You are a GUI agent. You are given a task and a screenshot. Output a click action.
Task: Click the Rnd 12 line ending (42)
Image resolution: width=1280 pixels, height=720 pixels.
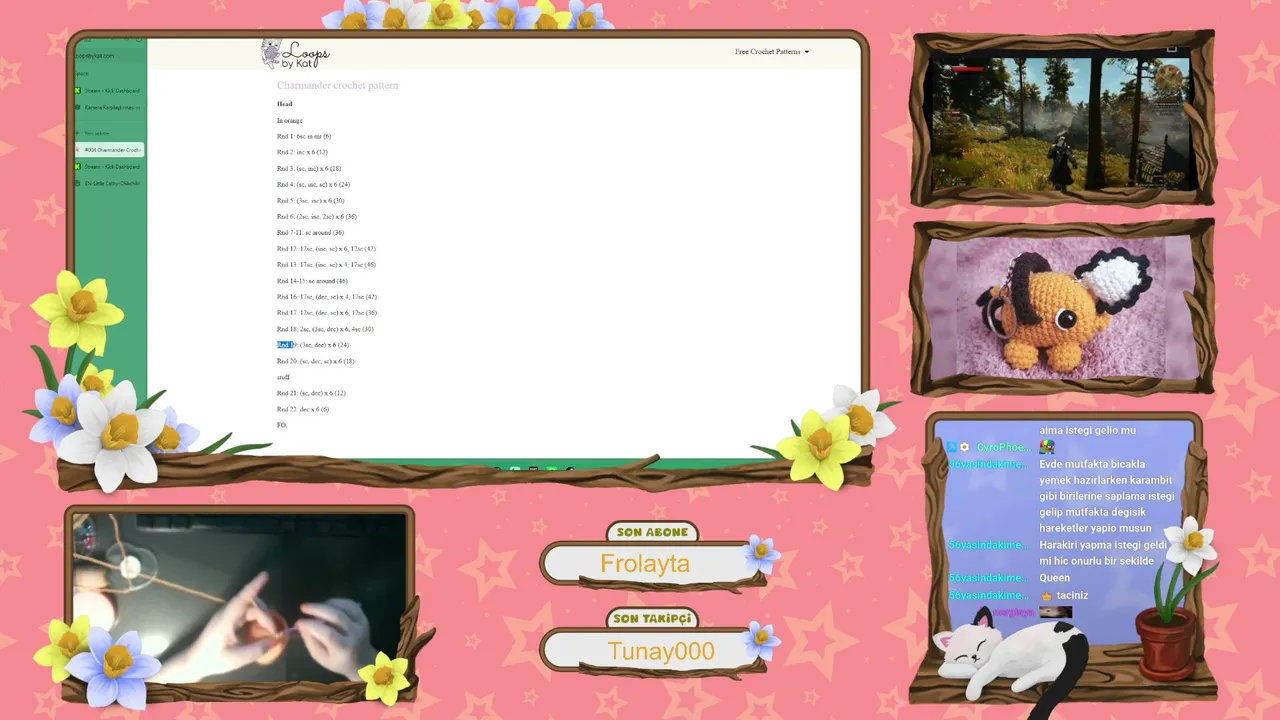tap(326, 248)
